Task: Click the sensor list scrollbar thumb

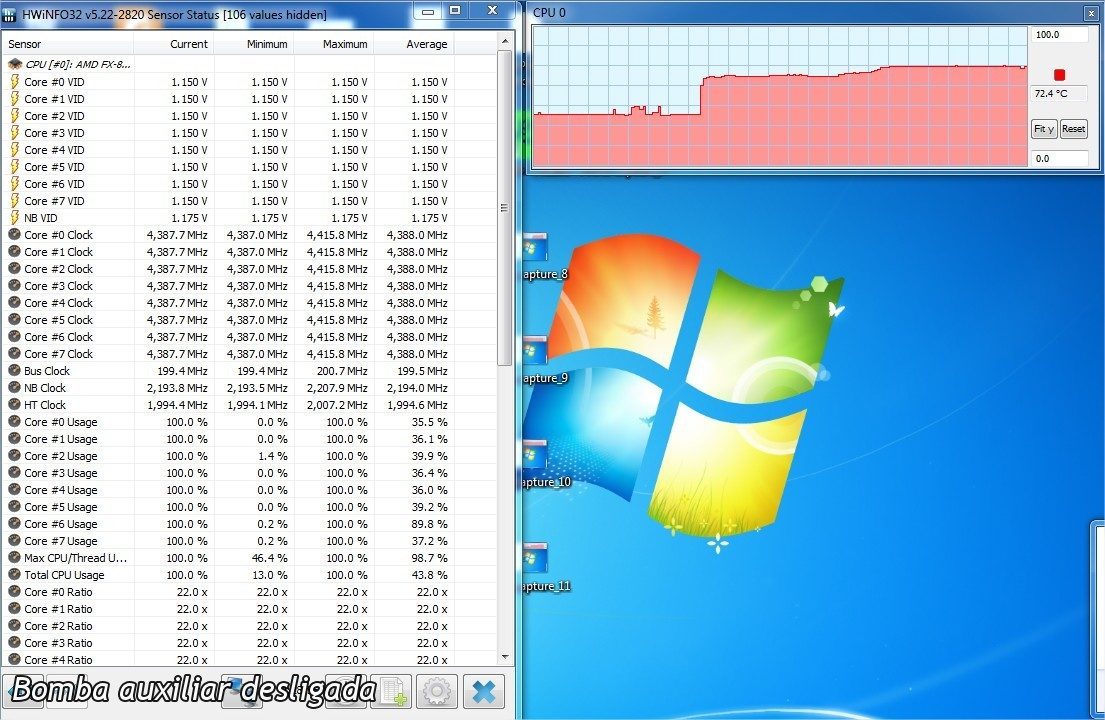Action: tap(505, 208)
